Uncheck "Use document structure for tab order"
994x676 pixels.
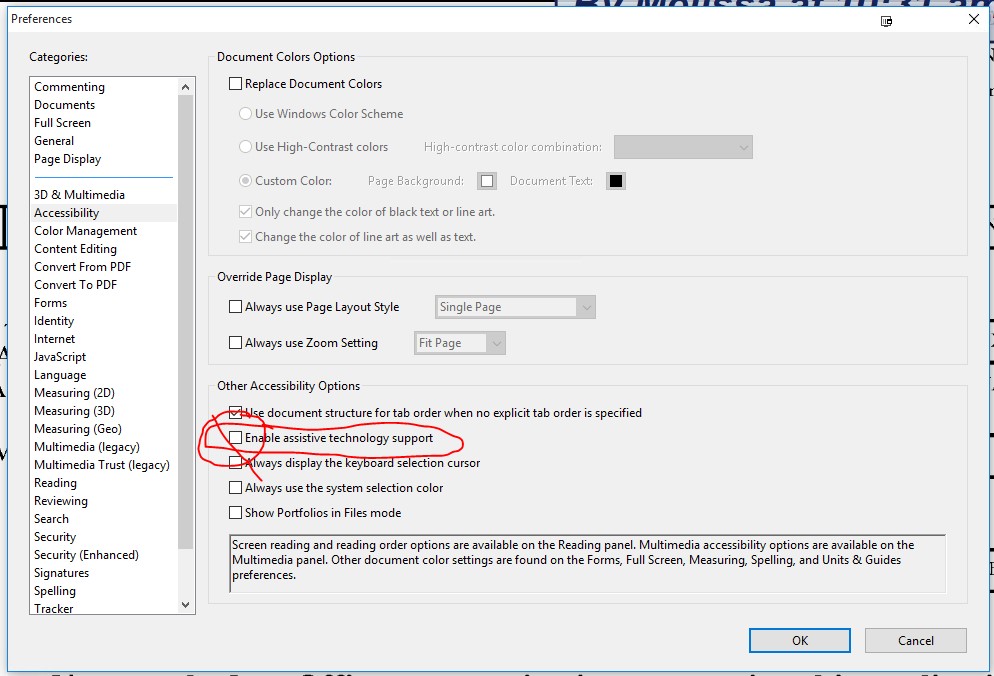point(234,412)
